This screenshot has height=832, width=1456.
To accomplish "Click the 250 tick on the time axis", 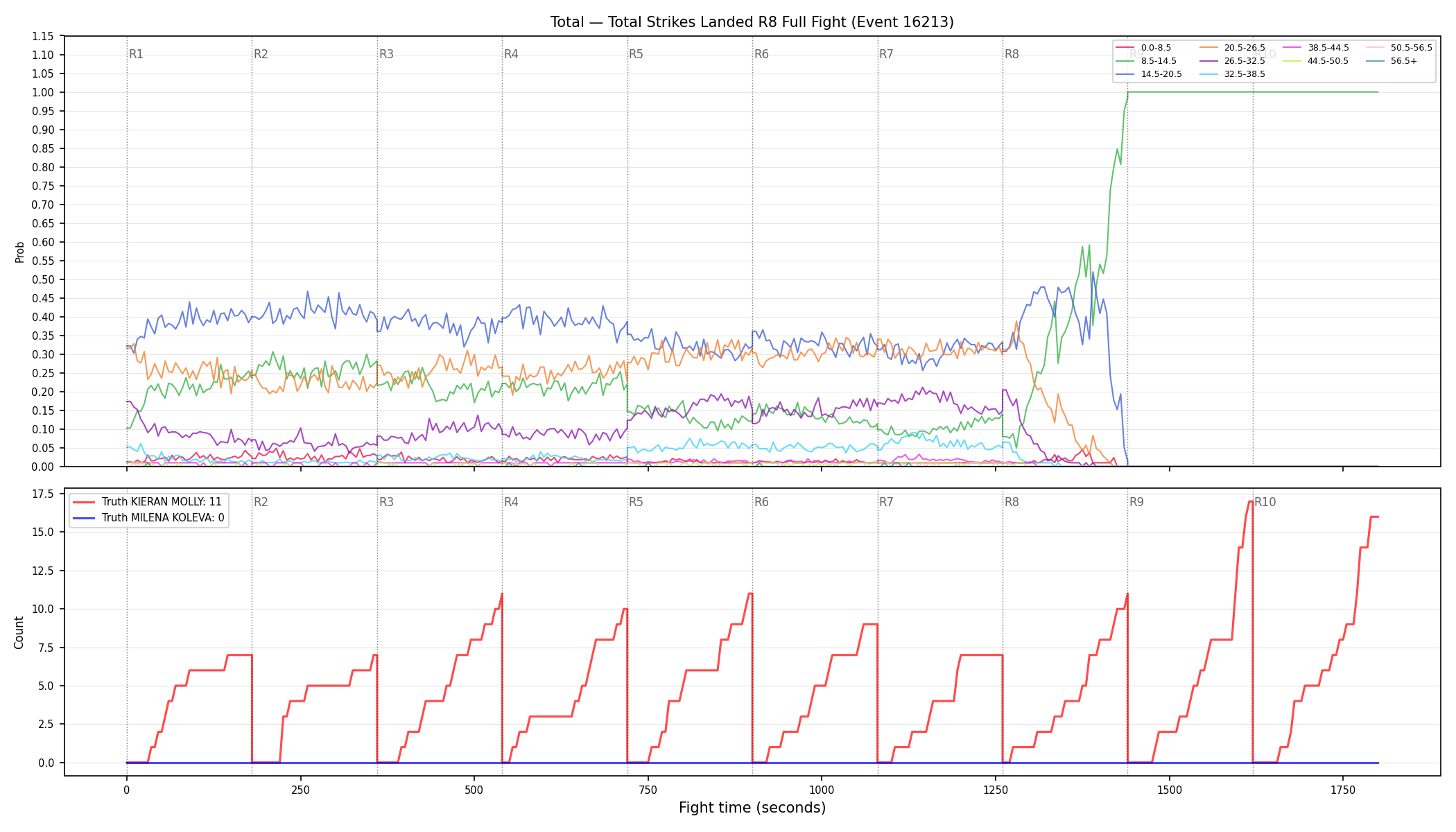I will pyautogui.click(x=300, y=790).
